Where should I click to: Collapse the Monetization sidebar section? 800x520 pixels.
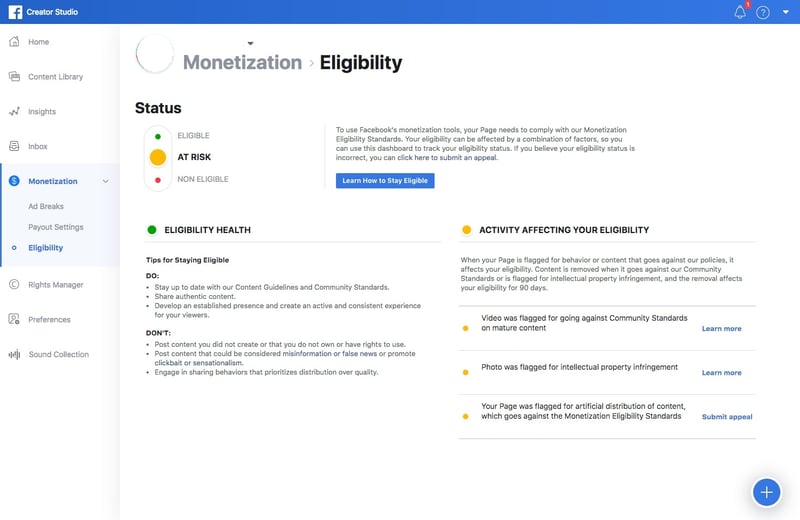[x=106, y=181]
